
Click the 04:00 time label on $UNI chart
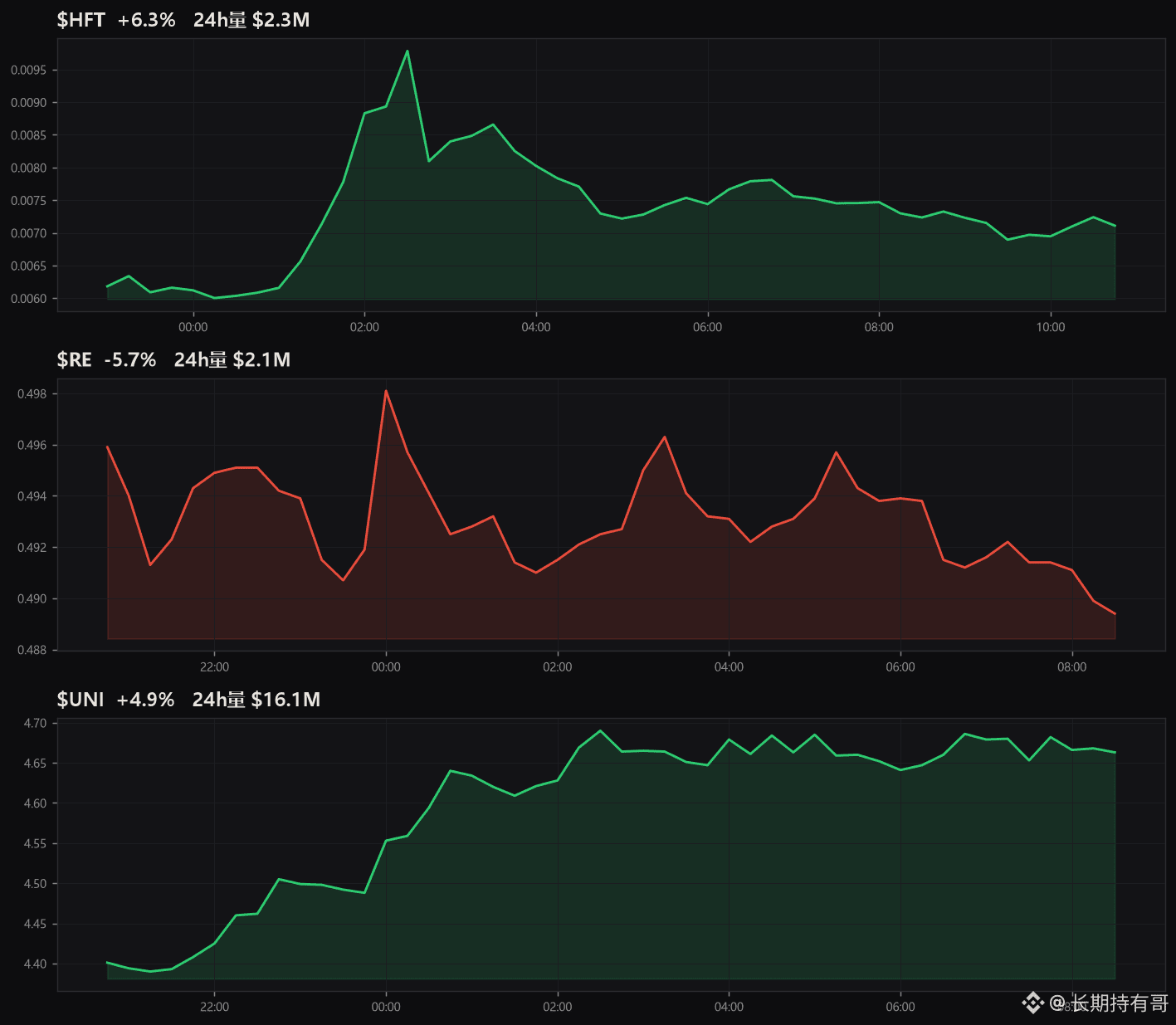pyautogui.click(x=730, y=1007)
